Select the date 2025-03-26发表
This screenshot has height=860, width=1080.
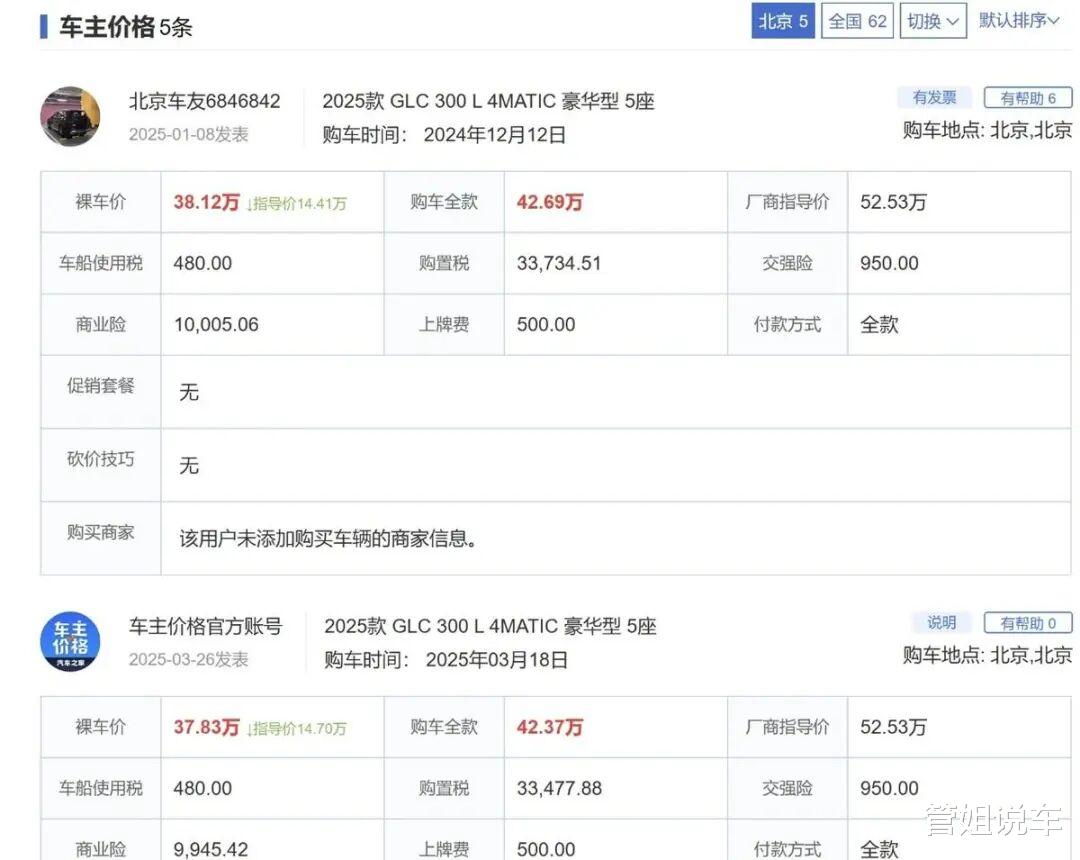(x=189, y=660)
